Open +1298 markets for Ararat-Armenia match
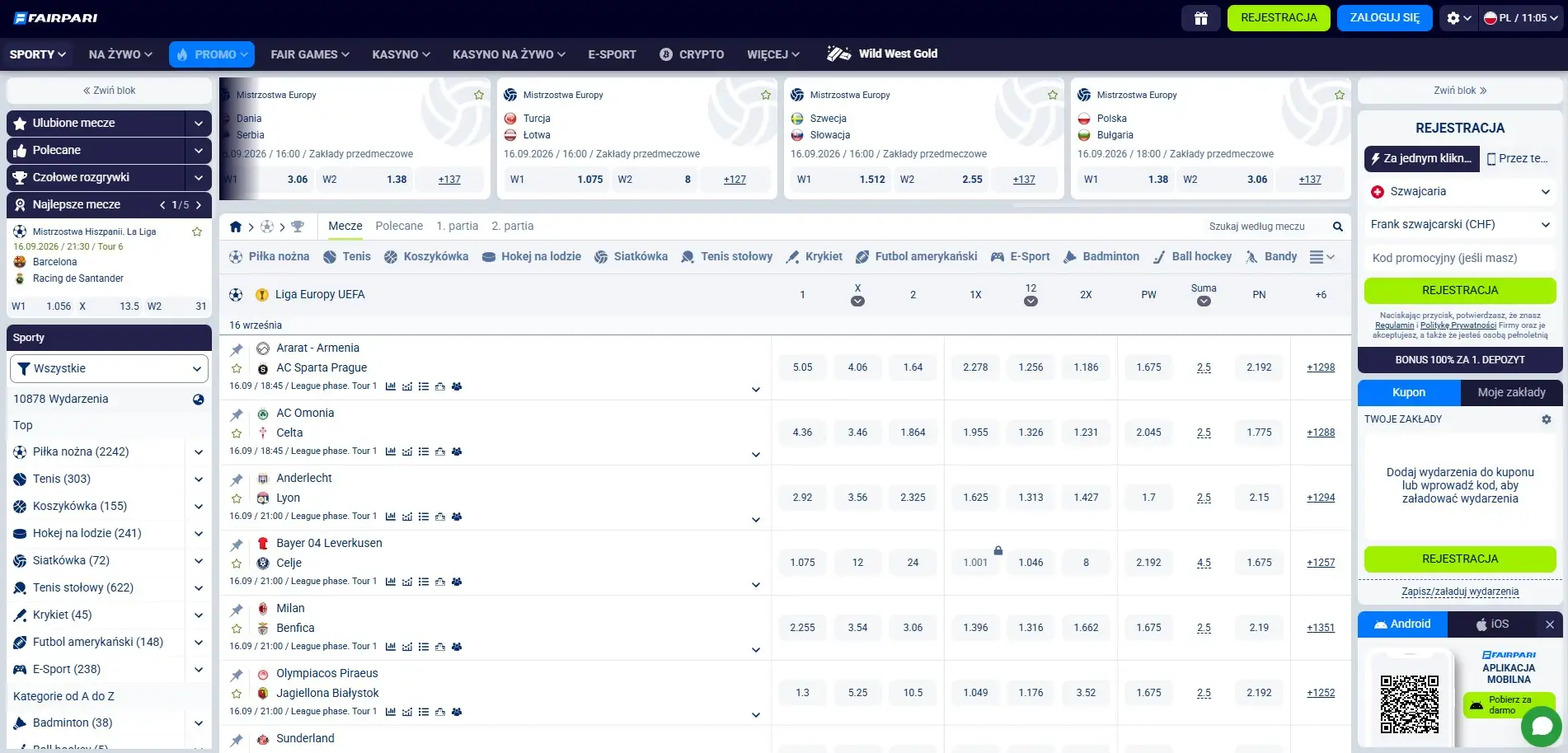1568x753 pixels. 1321,367
